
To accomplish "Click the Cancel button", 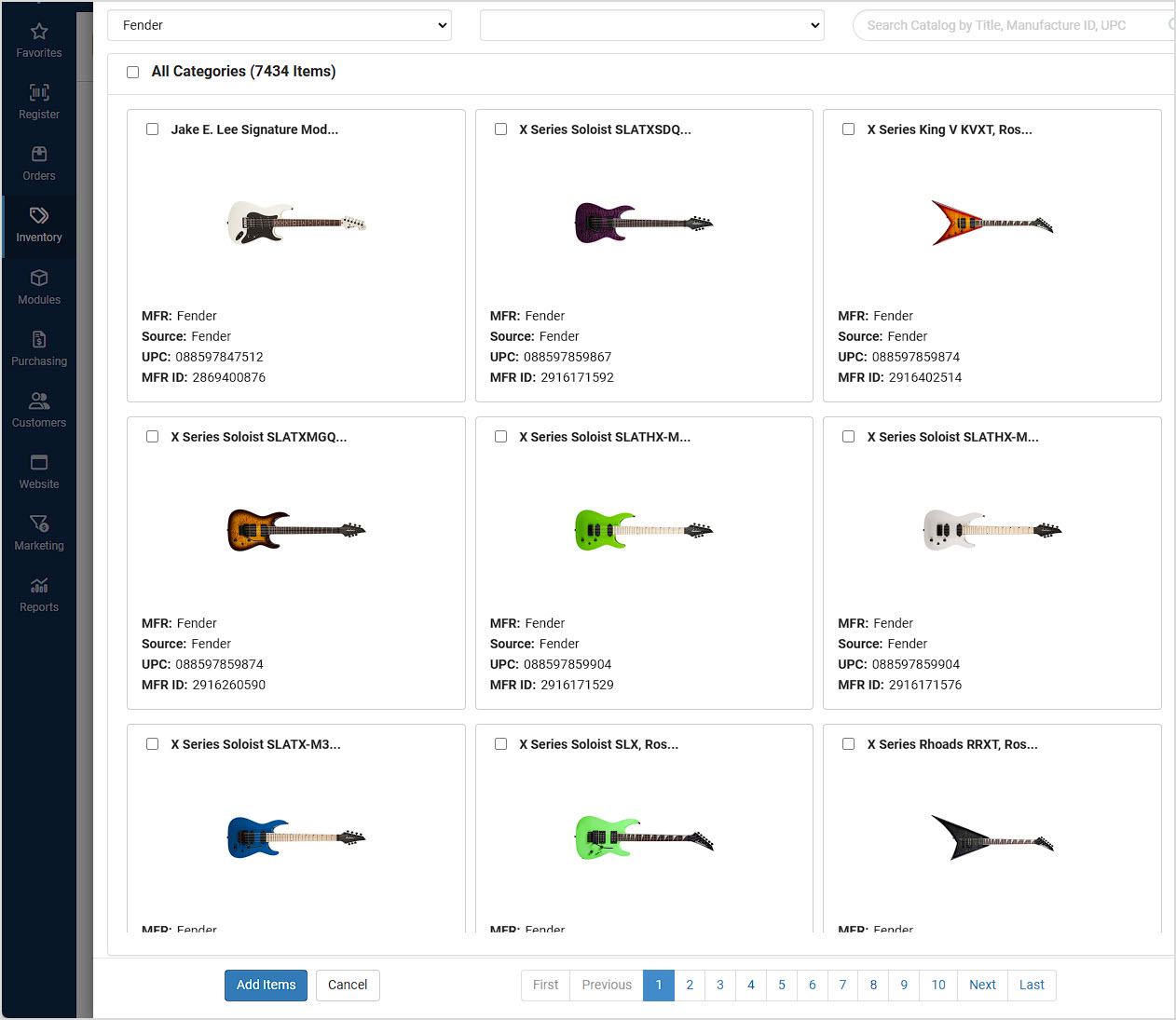I will (348, 986).
